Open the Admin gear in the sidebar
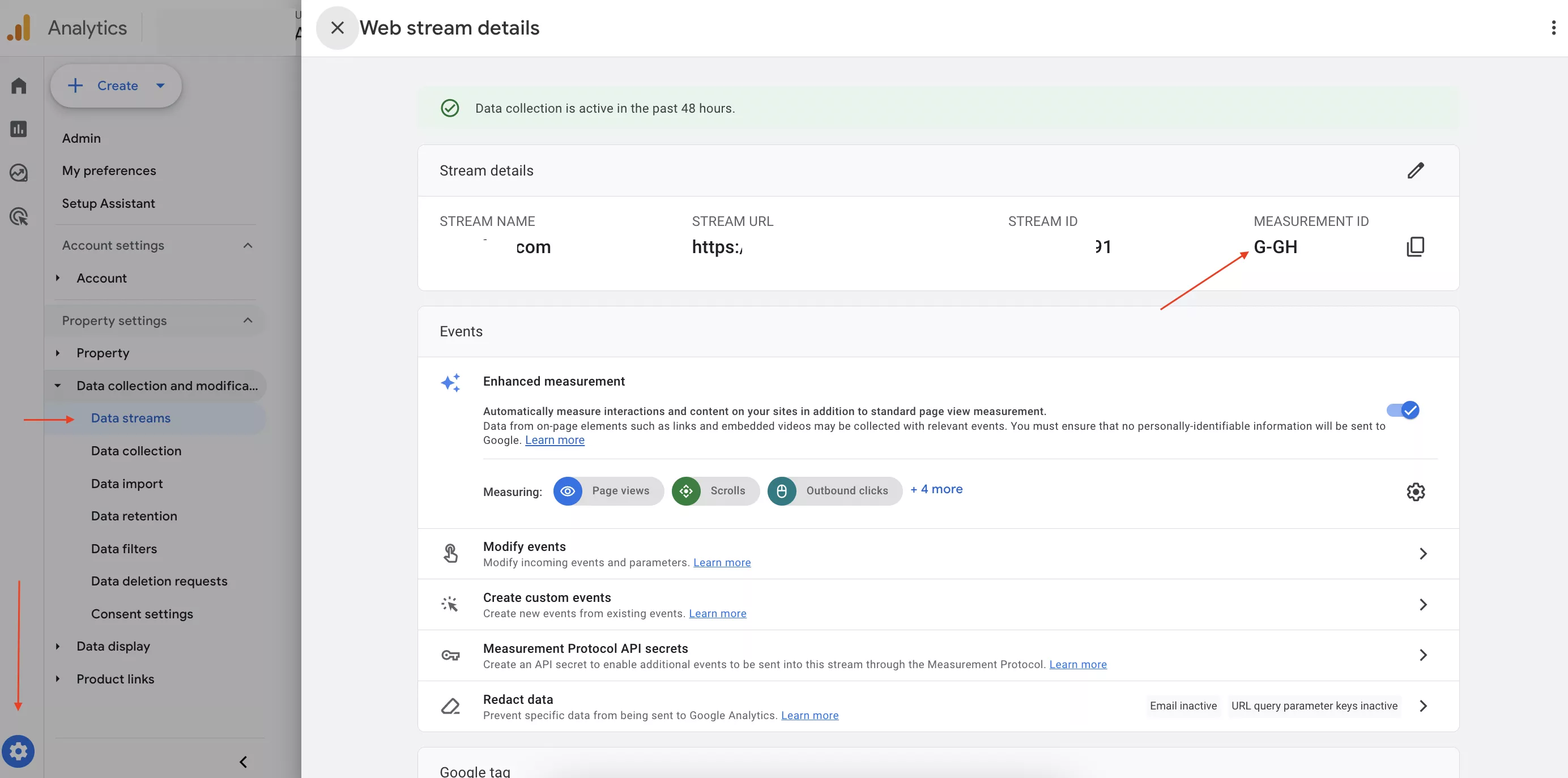Screen dimensions: 1568x778 pyautogui.click(x=18, y=752)
